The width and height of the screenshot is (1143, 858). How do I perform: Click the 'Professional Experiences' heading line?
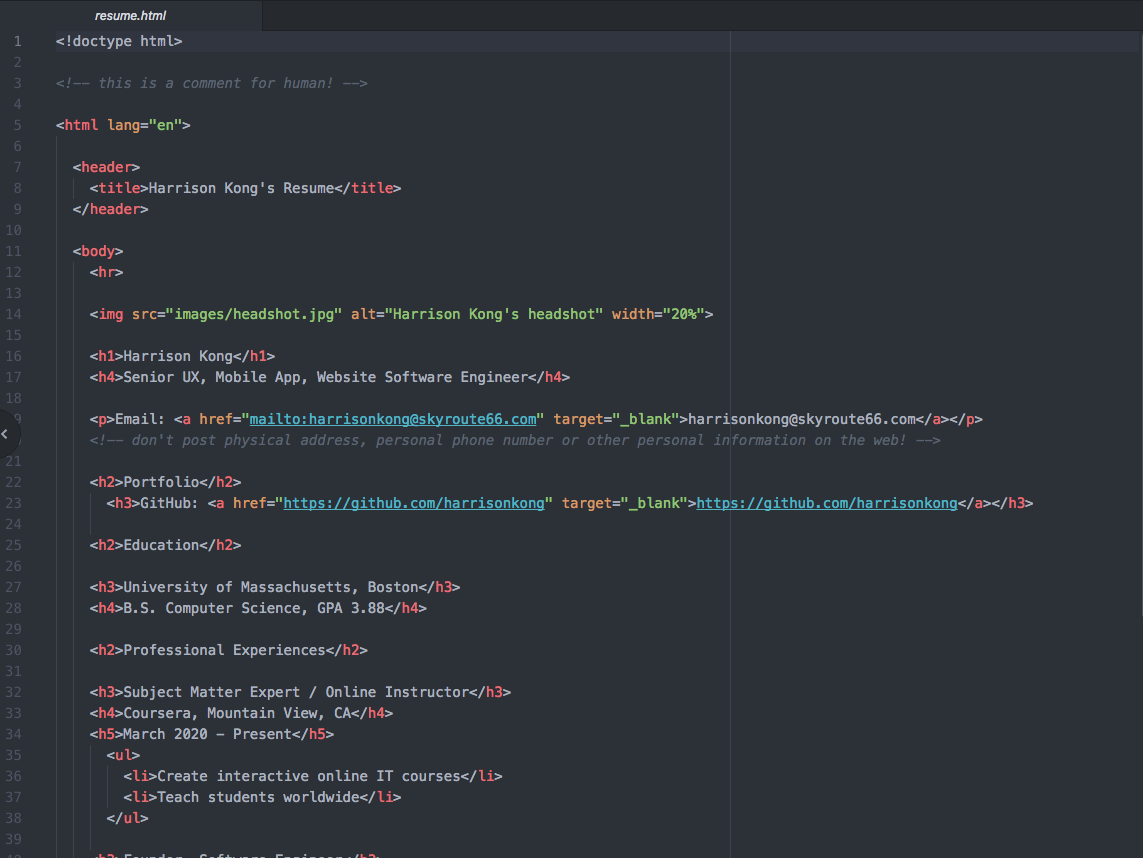pyautogui.click(x=229, y=650)
